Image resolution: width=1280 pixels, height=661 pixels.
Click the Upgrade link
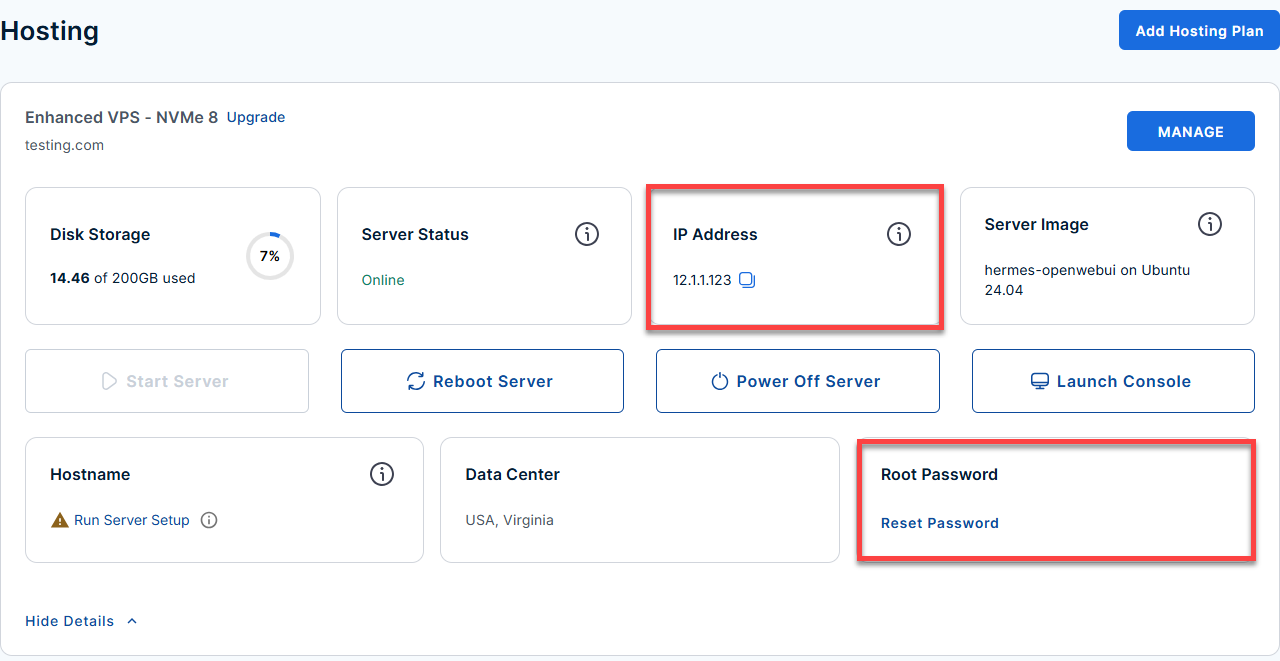[x=256, y=117]
